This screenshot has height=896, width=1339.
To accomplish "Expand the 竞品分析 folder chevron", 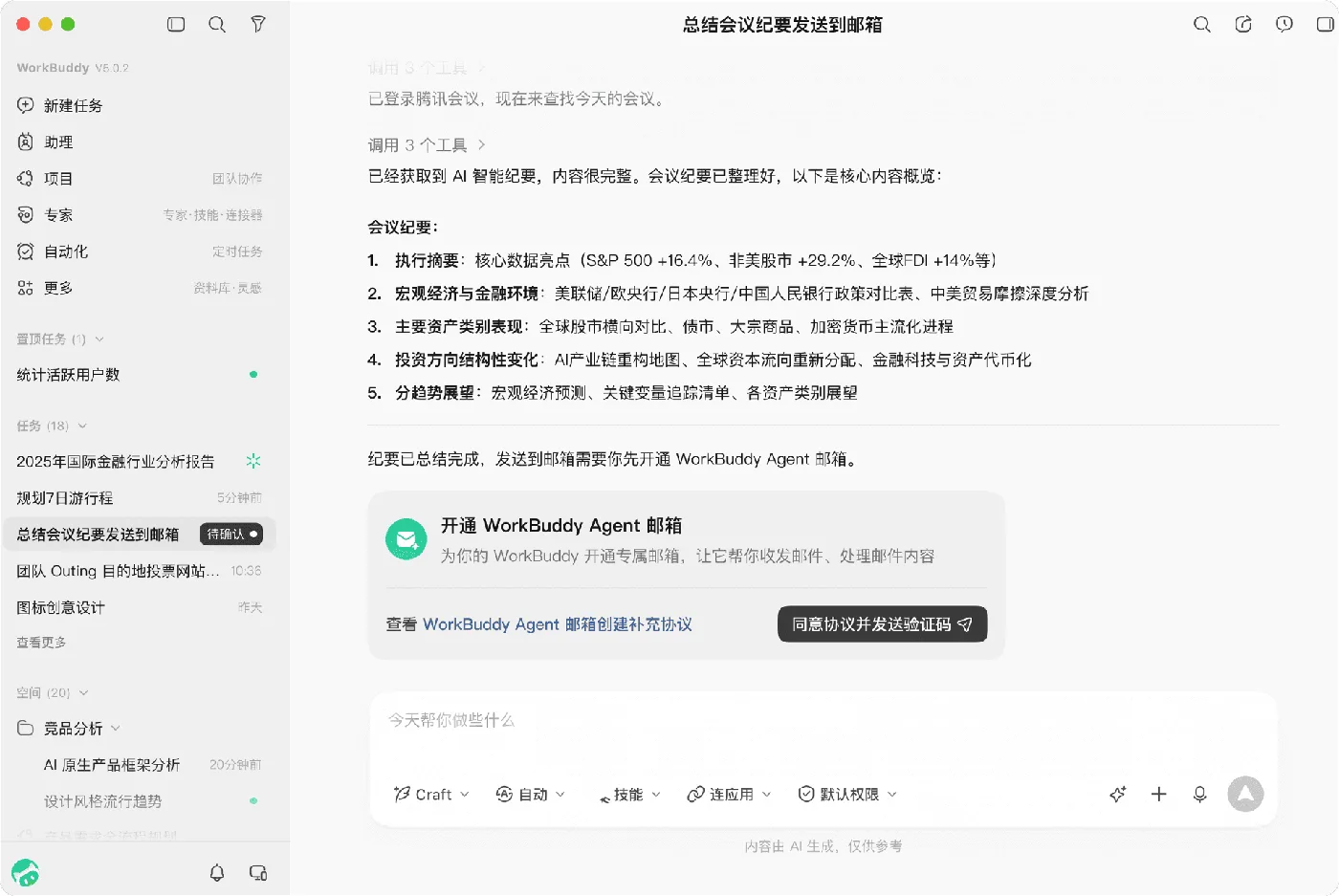I will (x=116, y=729).
